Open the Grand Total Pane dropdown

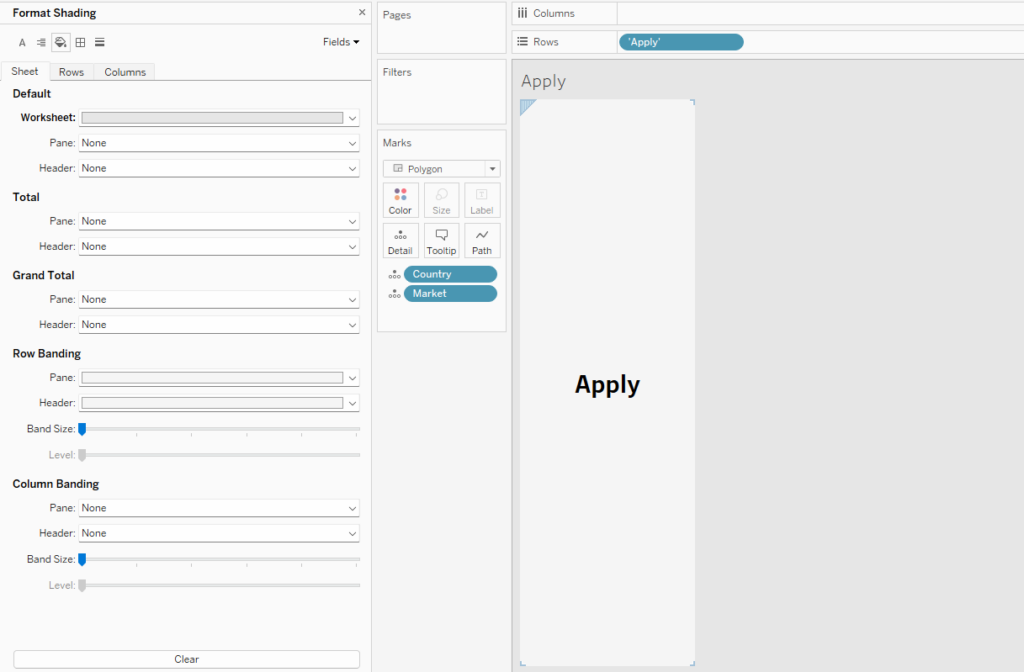[x=219, y=299]
